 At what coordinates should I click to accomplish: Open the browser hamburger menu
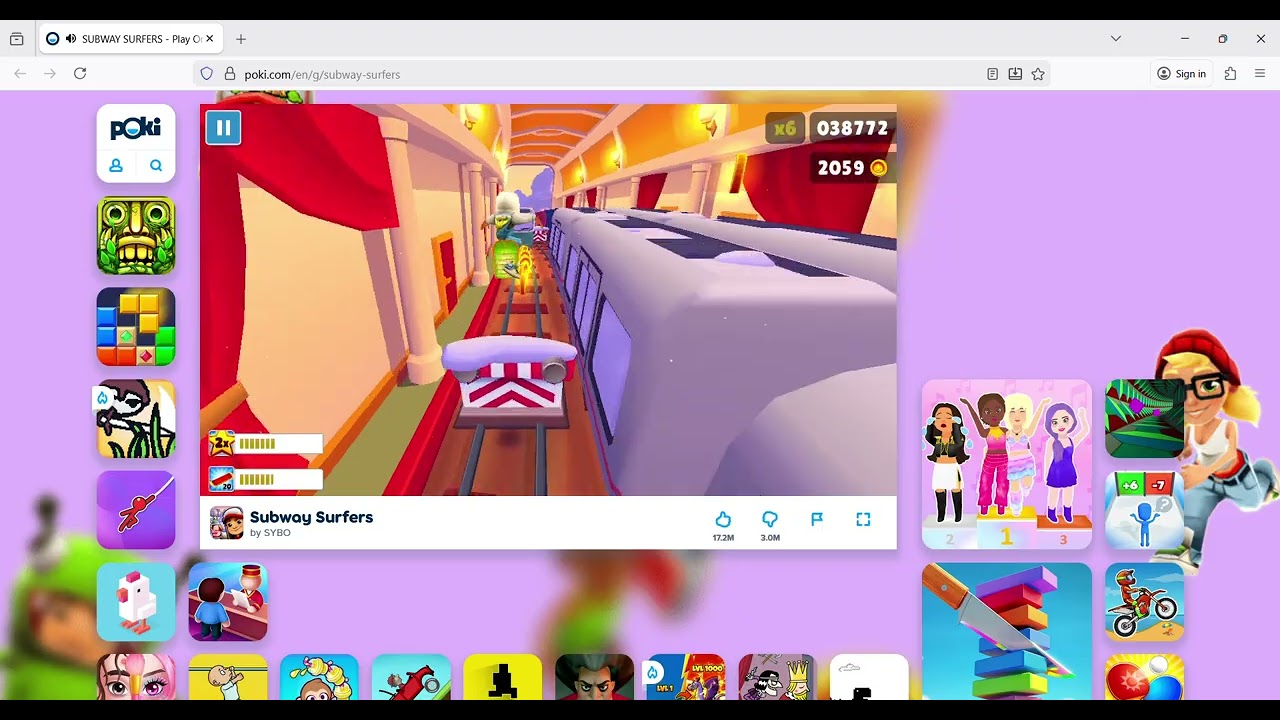coord(1260,74)
